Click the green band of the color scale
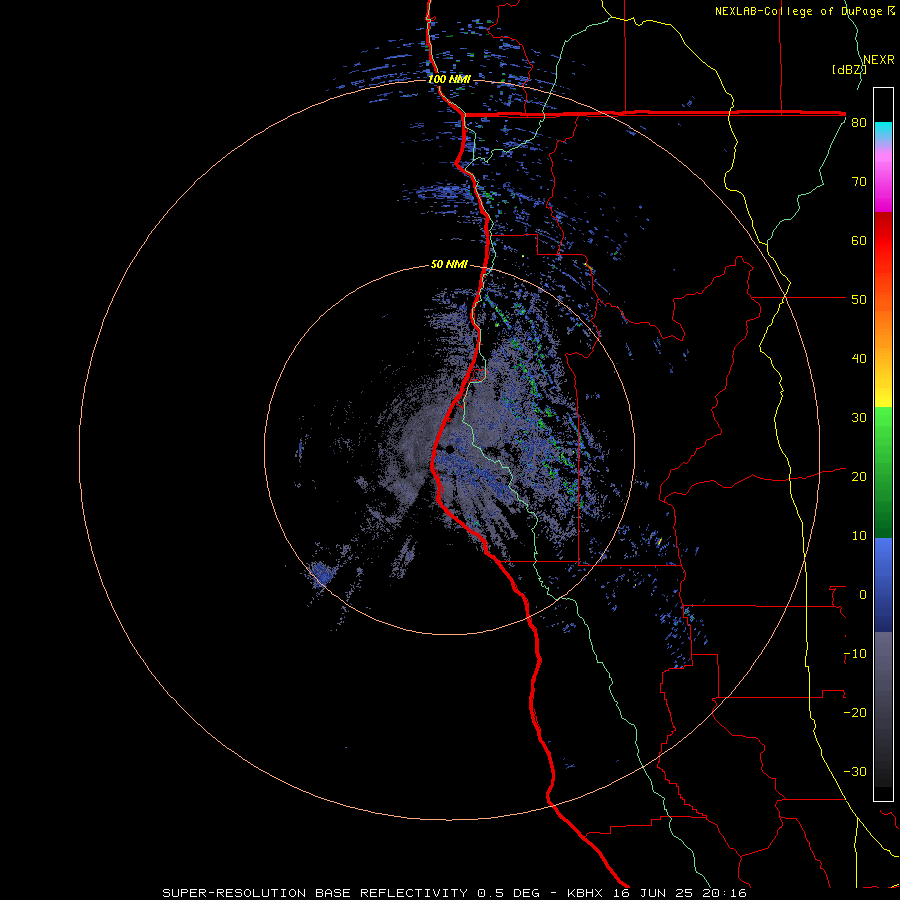The image size is (900, 900). coord(883,472)
